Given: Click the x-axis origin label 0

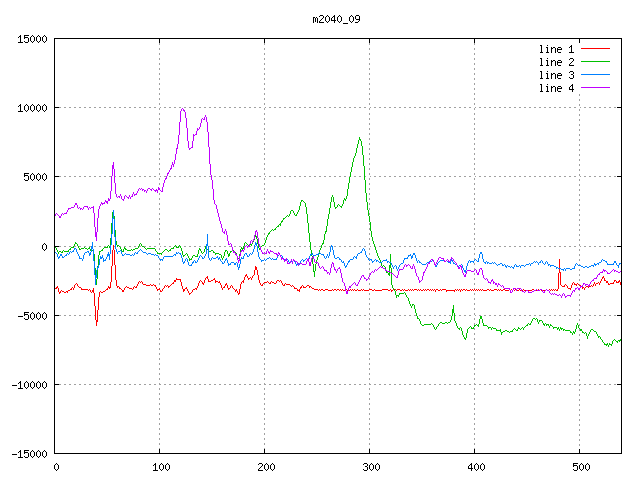Looking at the screenshot, I should (x=56, y=467).
